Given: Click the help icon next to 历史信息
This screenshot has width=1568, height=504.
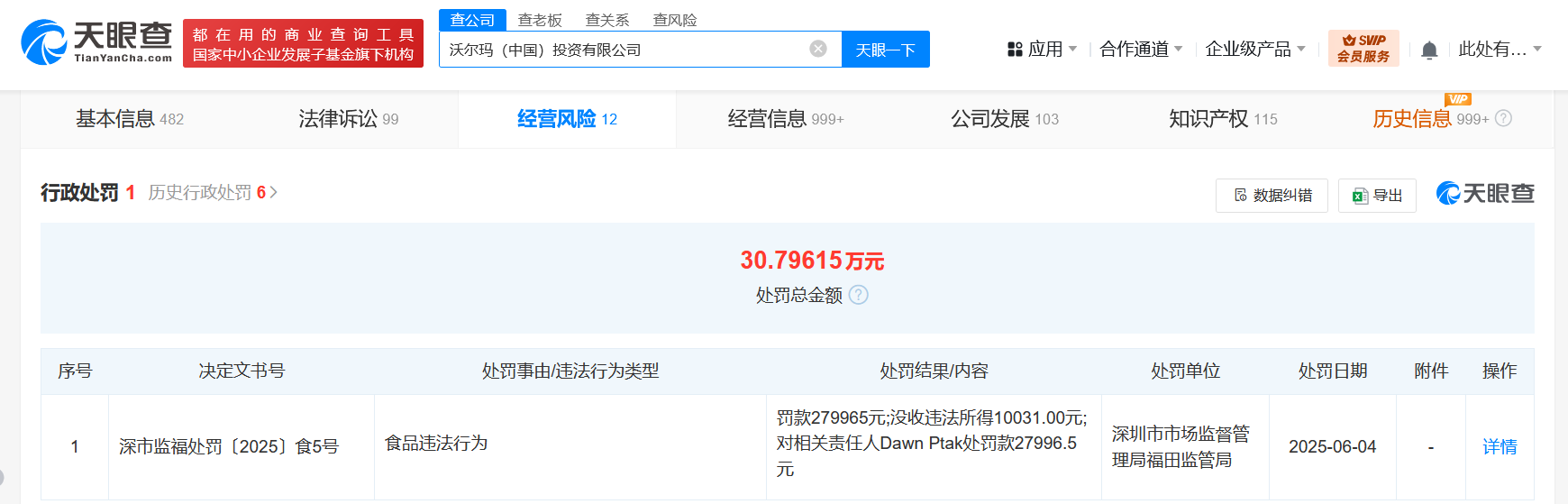Looking at the screenshot, I should click(1503, 118).
